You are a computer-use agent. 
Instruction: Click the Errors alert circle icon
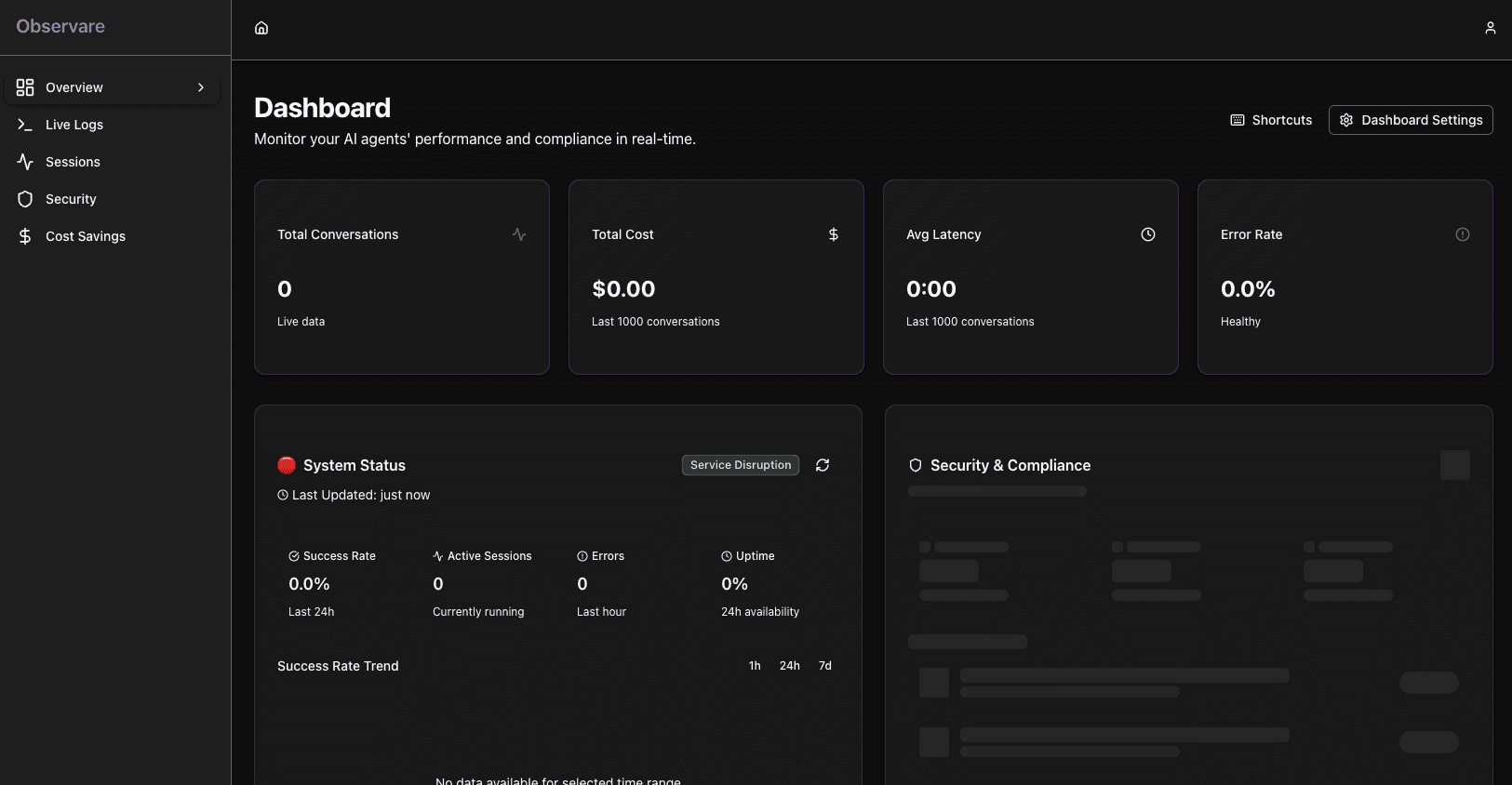tap(582, 556)
